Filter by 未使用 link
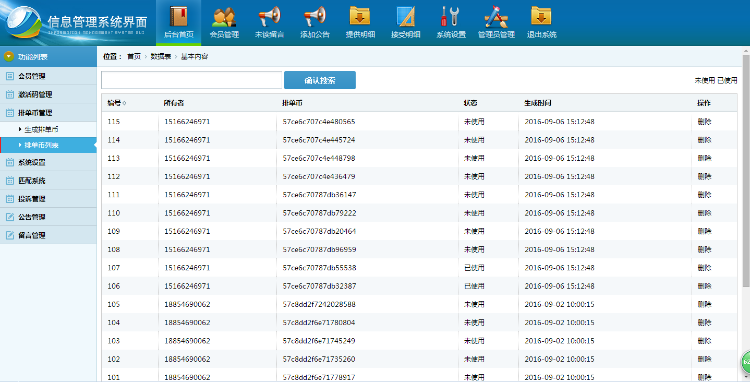750x382 pixels. click(705, 80)
